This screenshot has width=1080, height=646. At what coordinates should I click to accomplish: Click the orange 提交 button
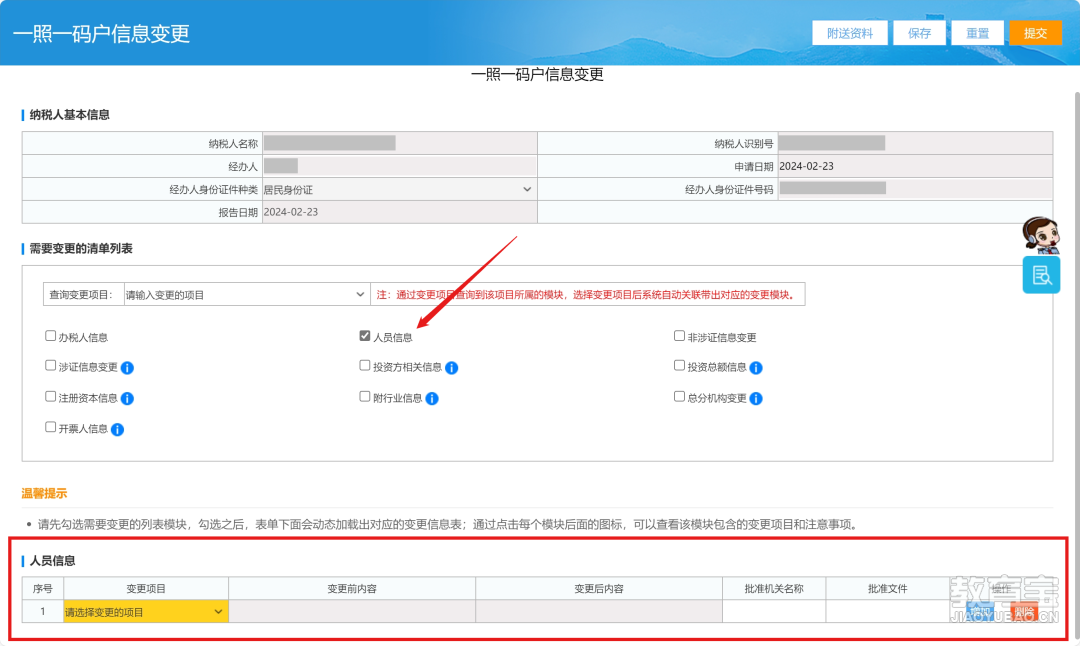point(1035,33)
